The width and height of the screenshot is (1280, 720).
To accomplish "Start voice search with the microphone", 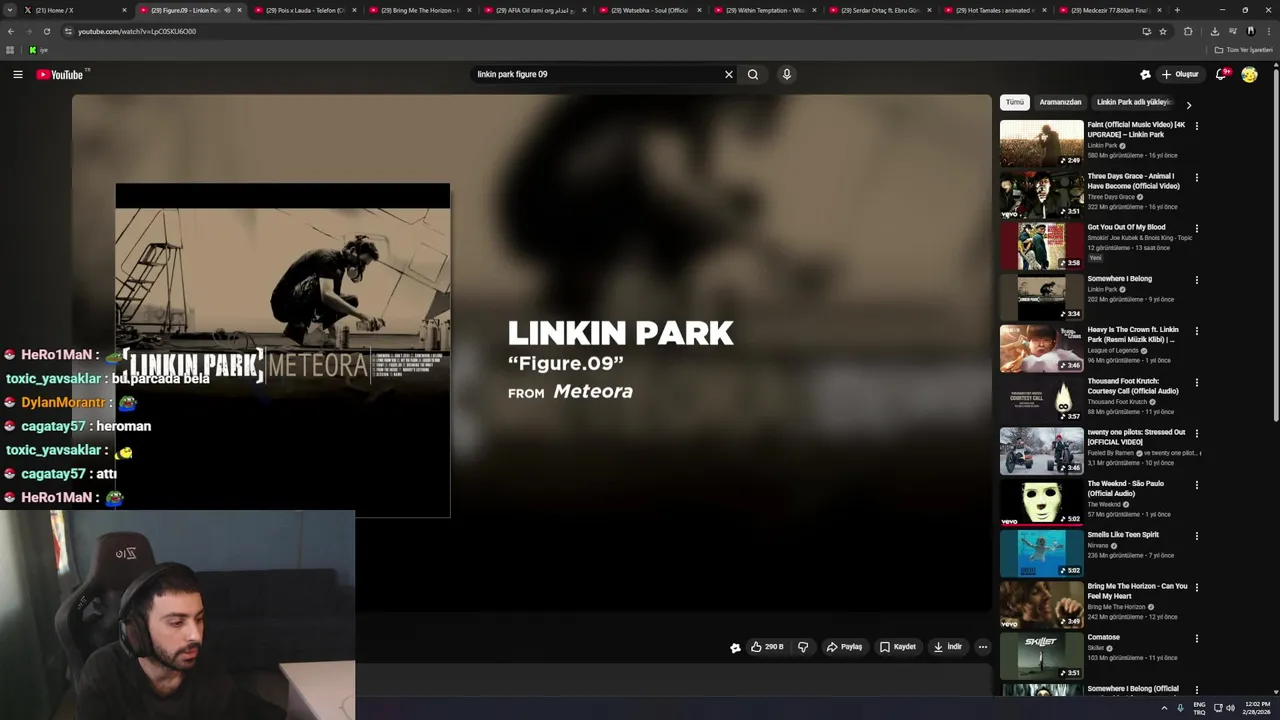I will point(787,74).
